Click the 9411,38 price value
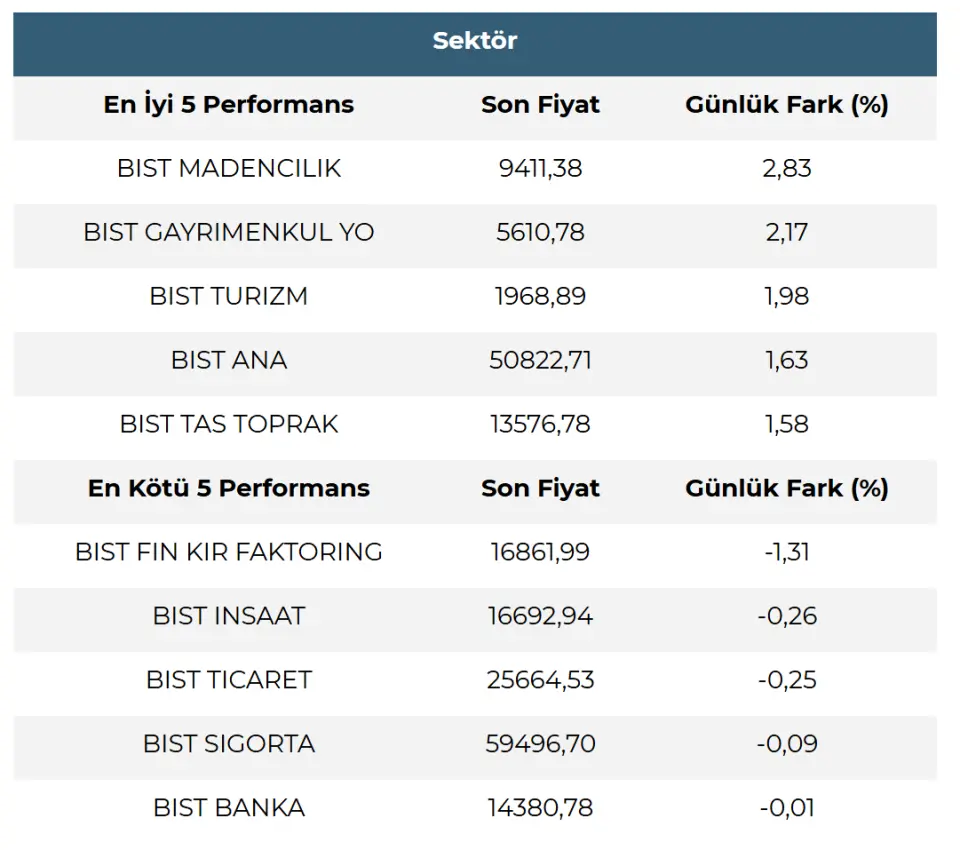Image resolution: width=960 pixels, height=850 pixels. coord(540,168)
